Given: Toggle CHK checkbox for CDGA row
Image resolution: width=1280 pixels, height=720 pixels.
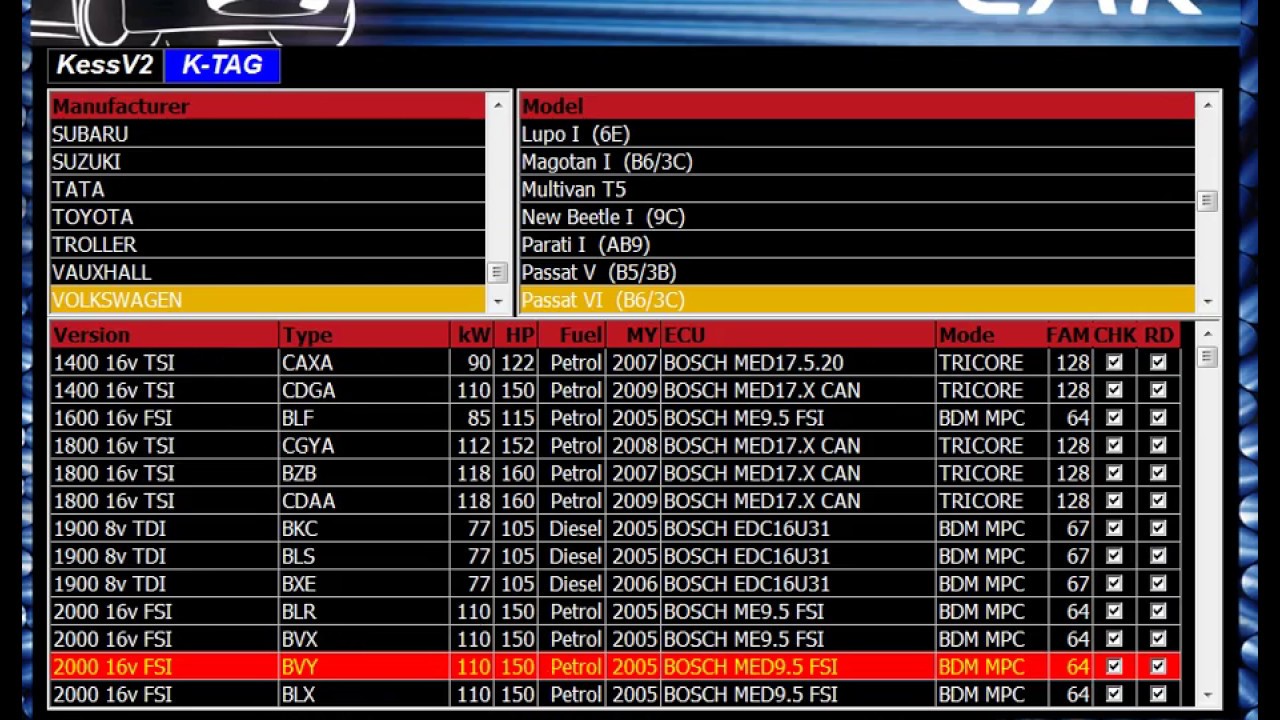Looking at the screenshot, I should 1114,390.
